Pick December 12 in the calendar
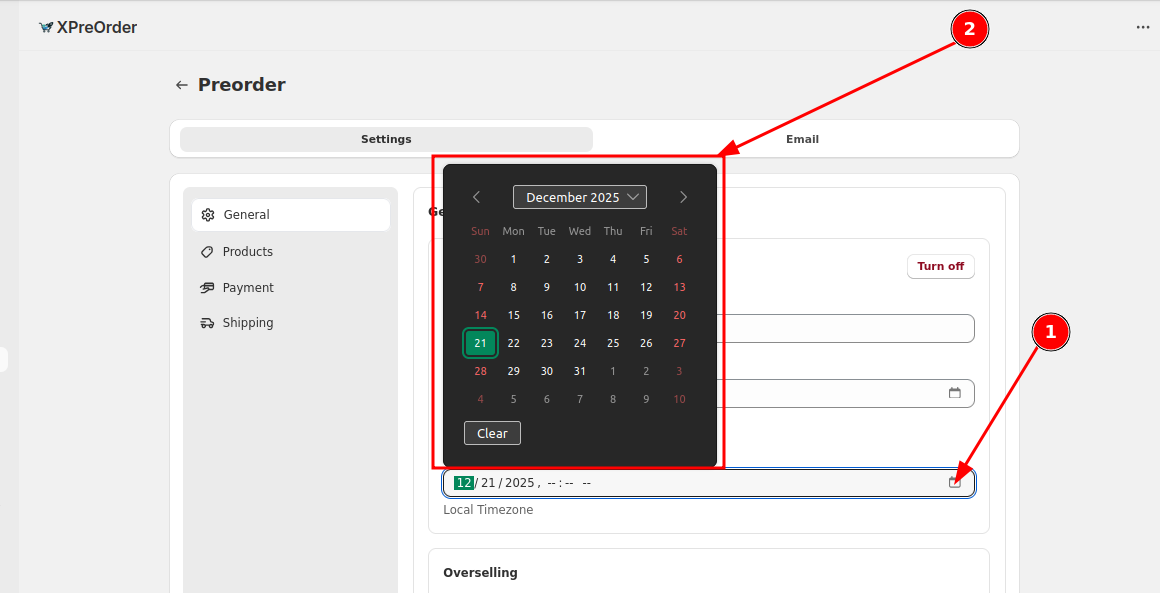Image resolution: width=1160 pixels, height=593 pixels. pos(646,287)
